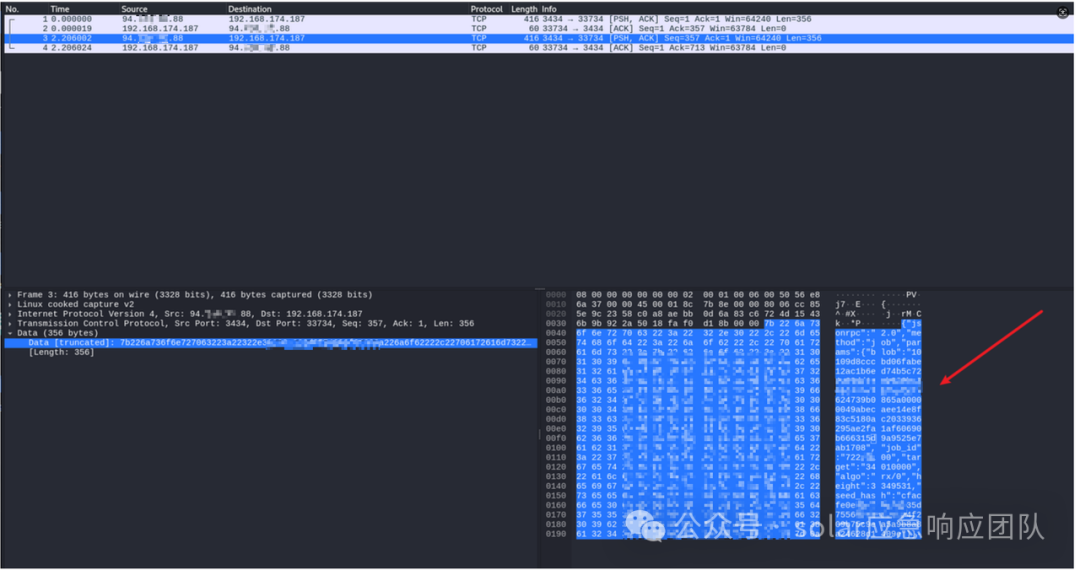This screenshot has width=1080, height=570.
Task: Click hex offset 0040 in bytes pane
Action: (556, 333)
